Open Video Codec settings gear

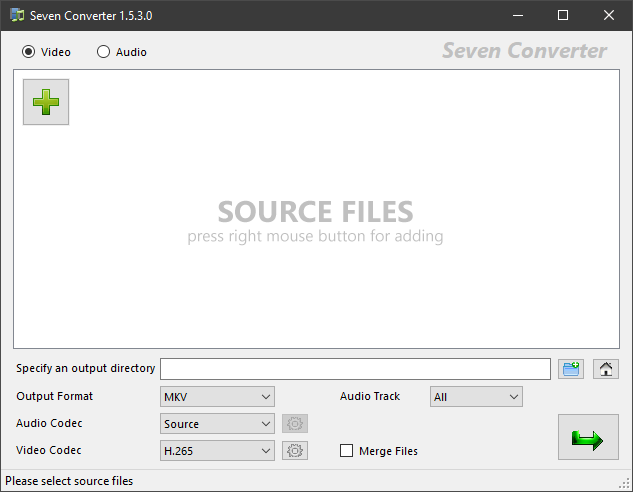point(295,450)
